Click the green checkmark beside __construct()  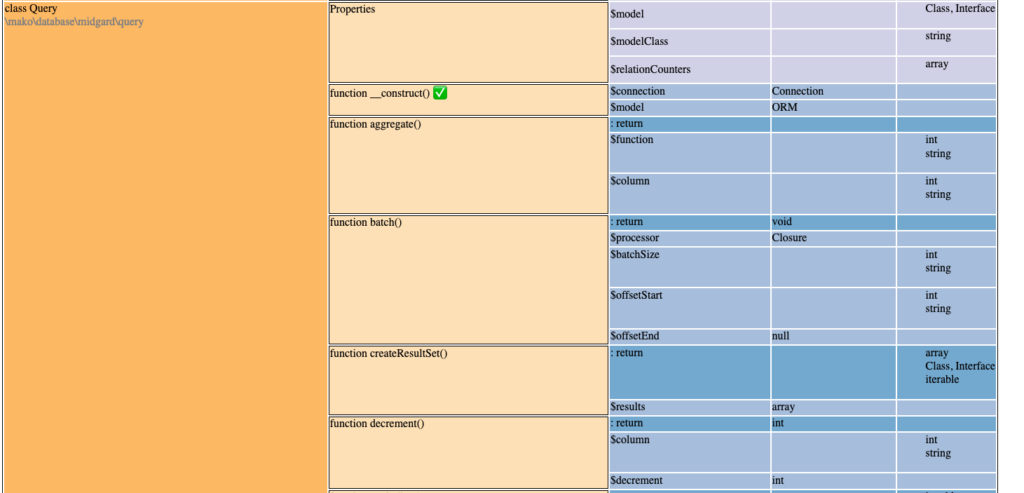click(x=440, y=93)
